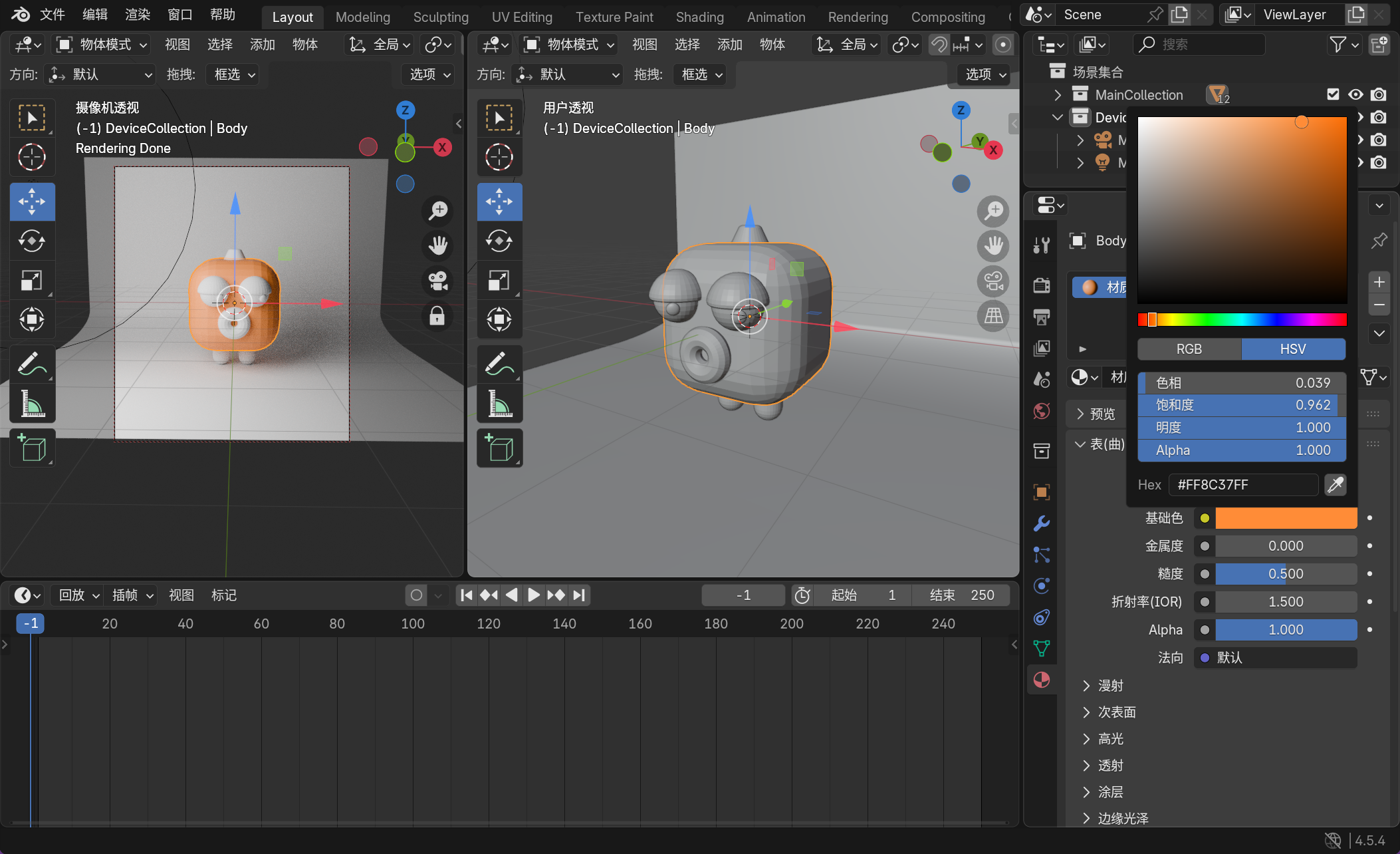The image size is (1400, 854).
Task: Toggle the camera lock icon in left viewport
Action: coord(437,316)
